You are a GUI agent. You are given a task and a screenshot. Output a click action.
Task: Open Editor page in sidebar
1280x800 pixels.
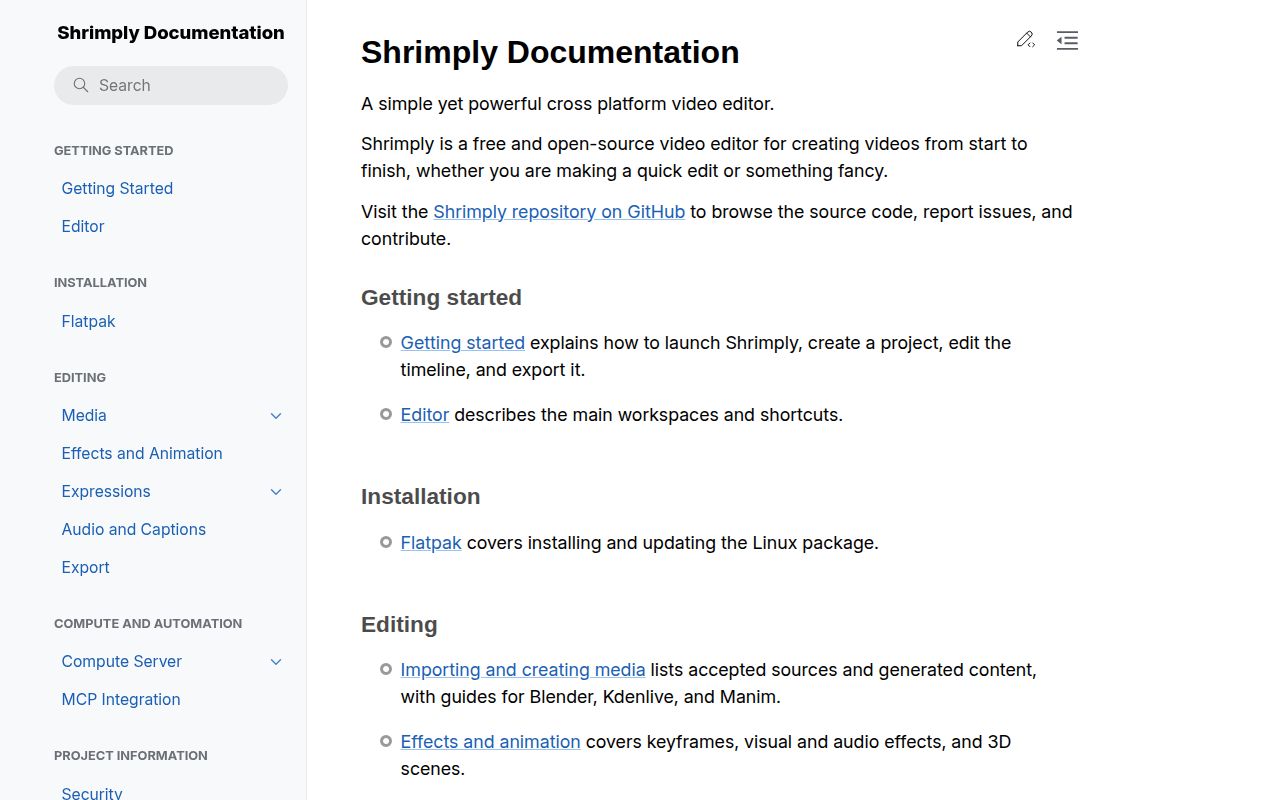coord(83,226)
